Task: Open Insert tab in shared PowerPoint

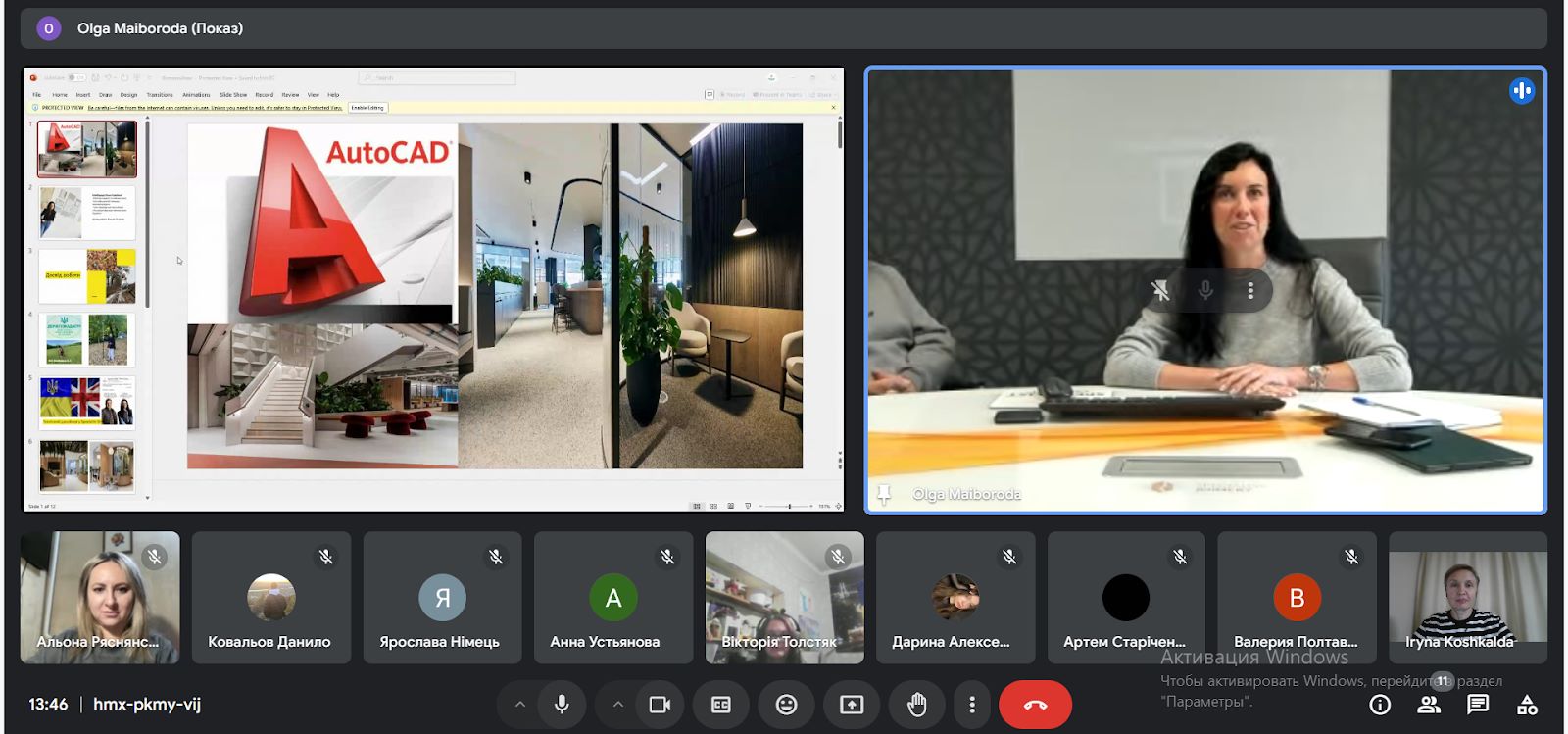Action: pos(83,95)
